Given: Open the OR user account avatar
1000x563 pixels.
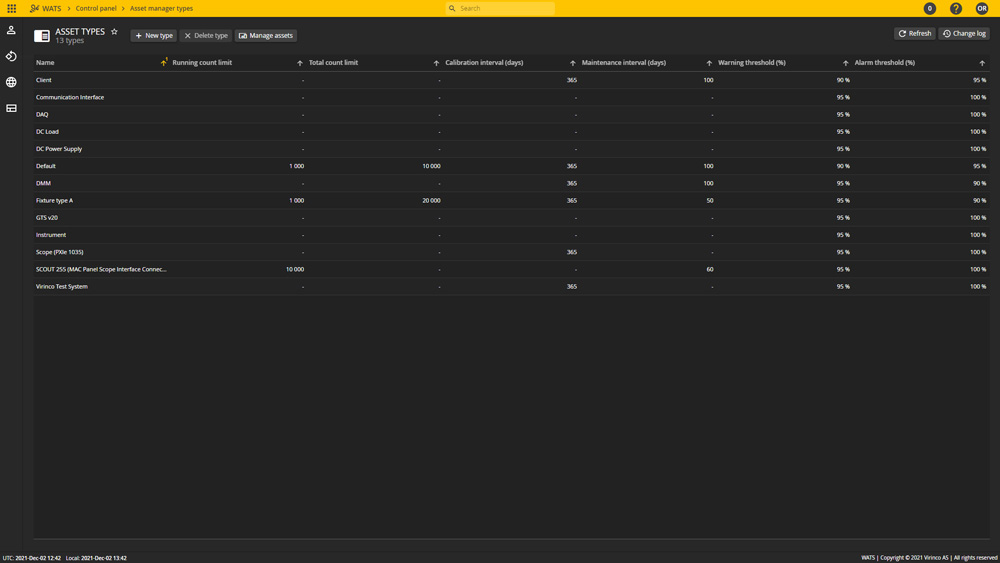Looking at the screenshot, I should (982, 8).
